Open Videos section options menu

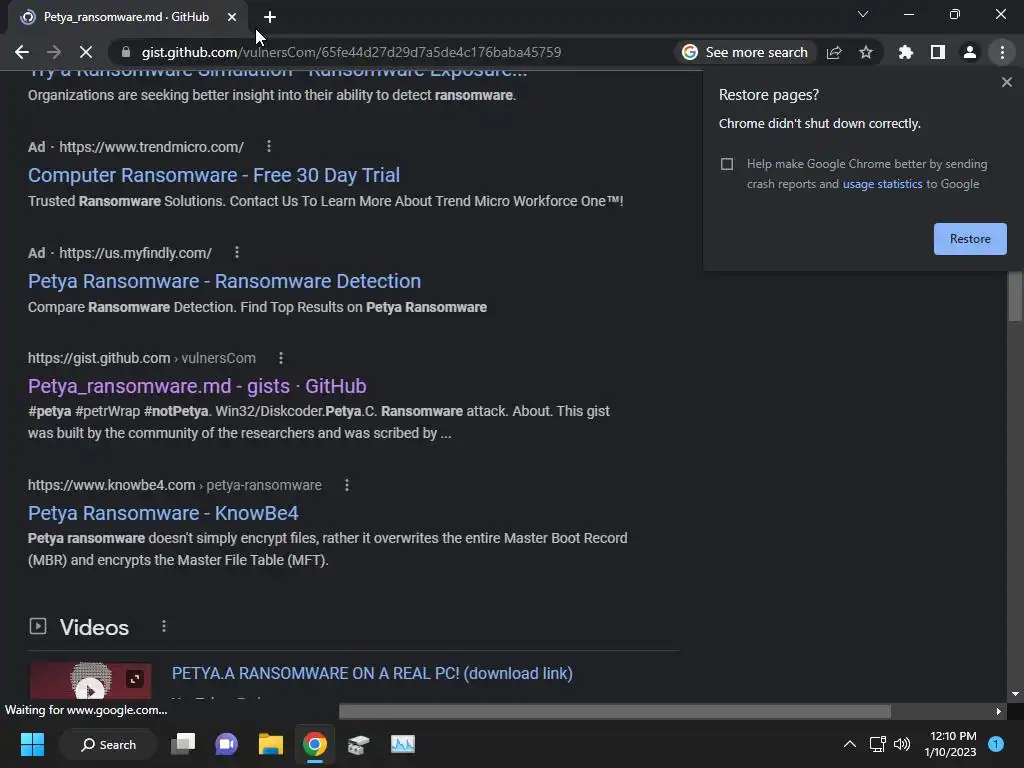click(164, 626)
